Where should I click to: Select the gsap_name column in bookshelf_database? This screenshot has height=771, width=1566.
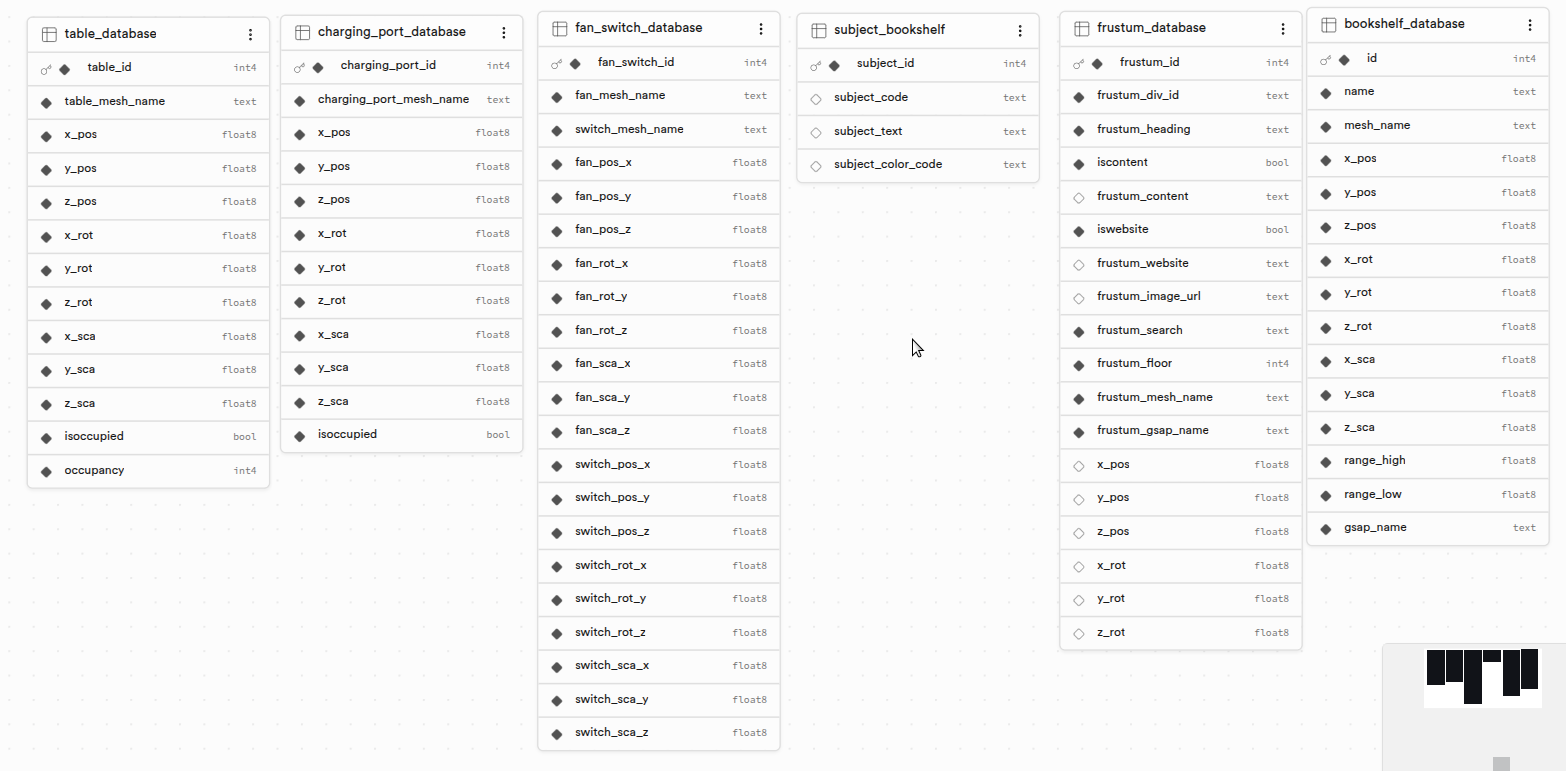click(1428, 528)
